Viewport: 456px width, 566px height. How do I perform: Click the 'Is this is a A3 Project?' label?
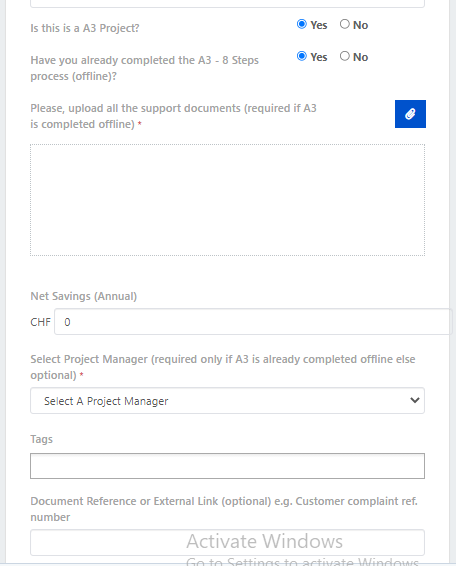85,28
